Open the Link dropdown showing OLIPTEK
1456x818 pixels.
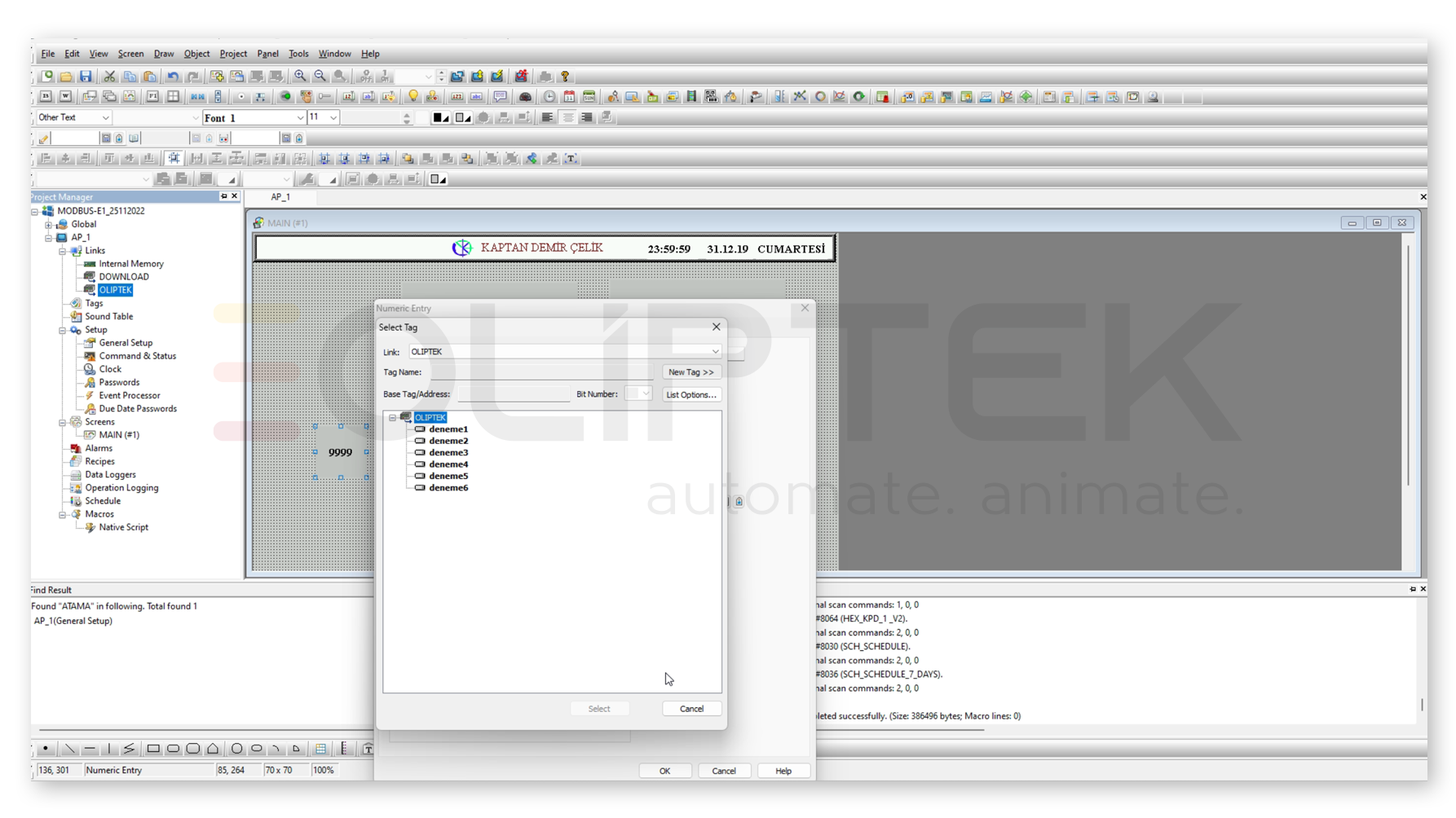(714, 352)
